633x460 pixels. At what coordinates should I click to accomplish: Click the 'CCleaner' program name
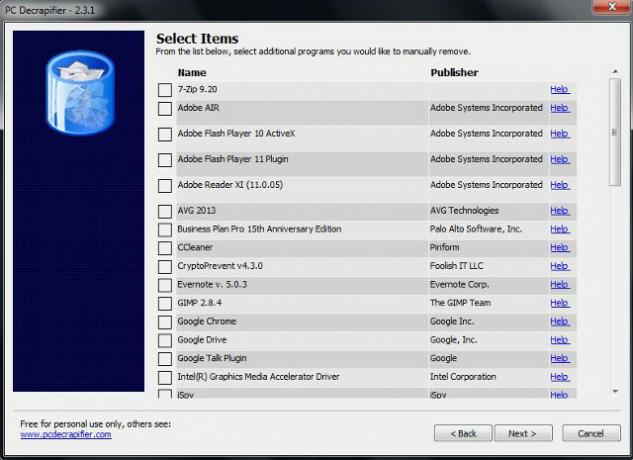coord(195,247)
